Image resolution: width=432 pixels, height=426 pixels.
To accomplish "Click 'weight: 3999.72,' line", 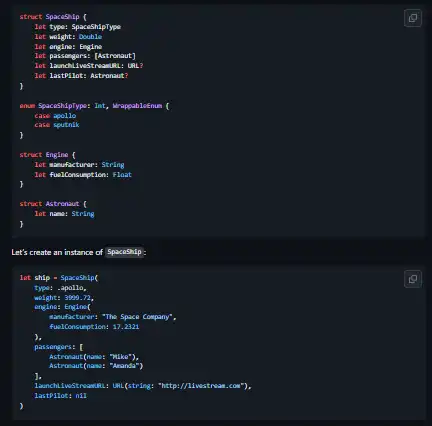I will (x=64, y=298).
